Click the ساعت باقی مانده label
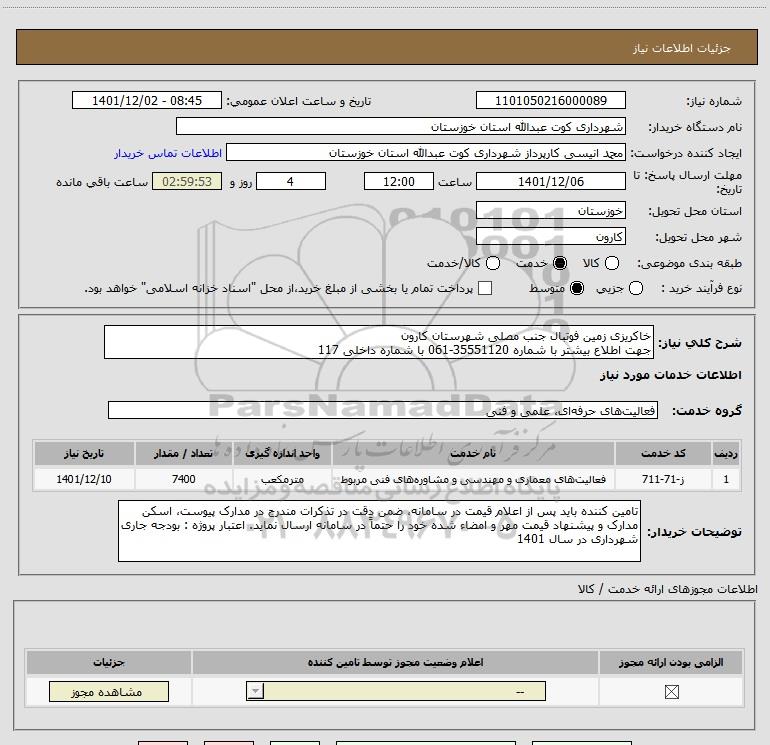 tap(102, 182)
